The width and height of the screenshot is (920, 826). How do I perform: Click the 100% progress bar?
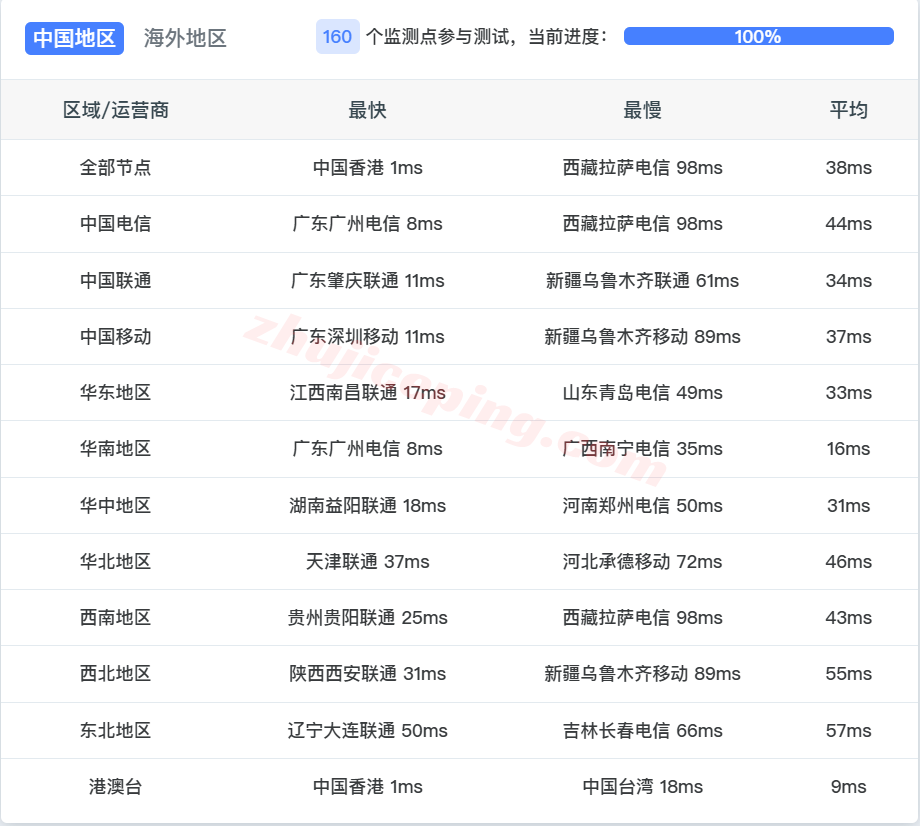pos(757,35)
